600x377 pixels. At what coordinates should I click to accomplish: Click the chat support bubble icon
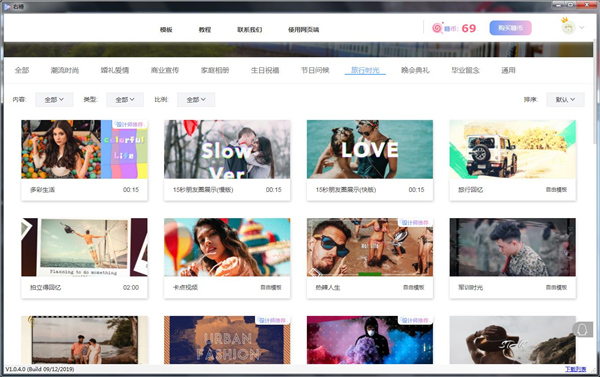(582, 330)
